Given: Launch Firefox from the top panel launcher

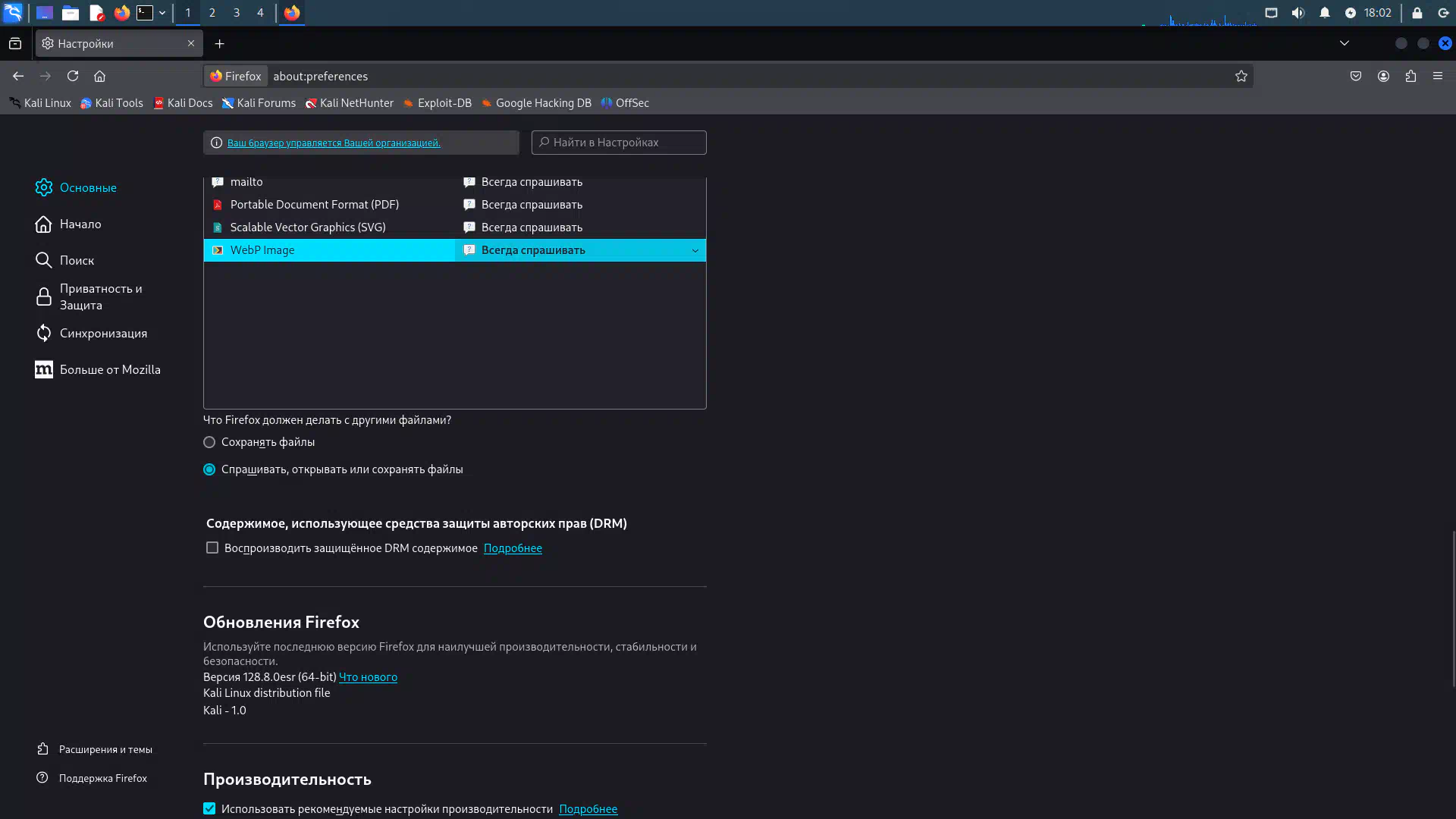Looking at the screenshot, I should pyautogui.click(x=121, y=13).
